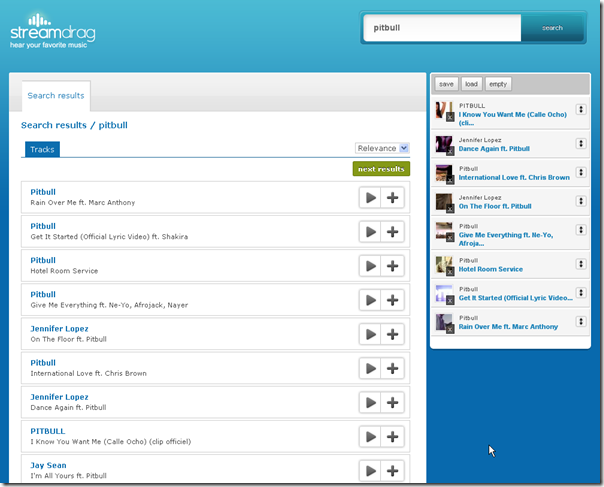Click reorder handle for I Know You Want Me

(581, 109)
